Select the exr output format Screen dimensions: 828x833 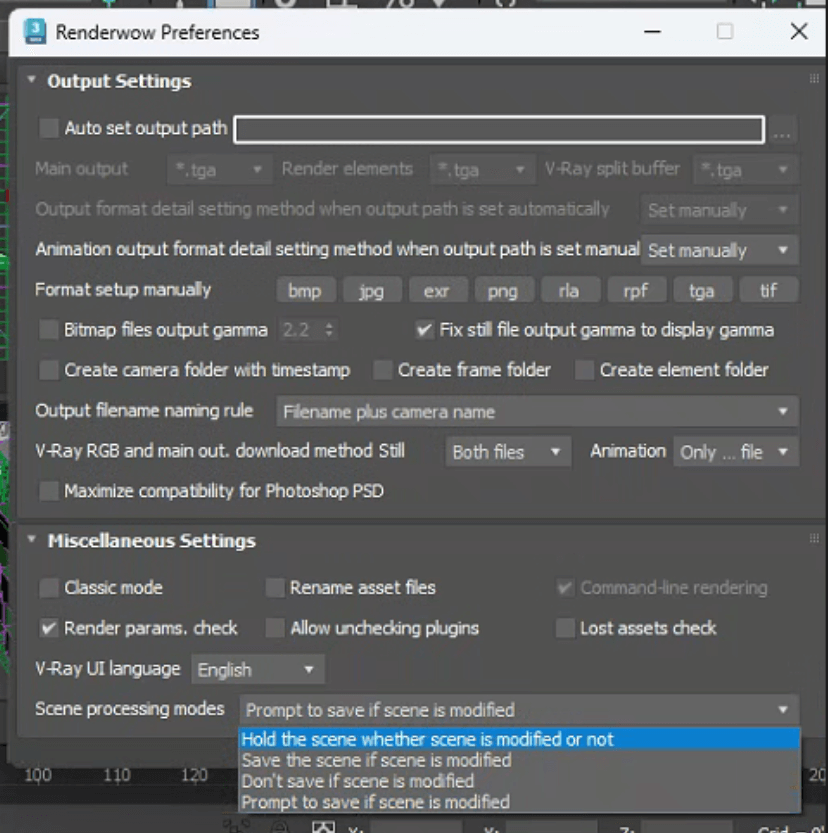click(438, 290)
